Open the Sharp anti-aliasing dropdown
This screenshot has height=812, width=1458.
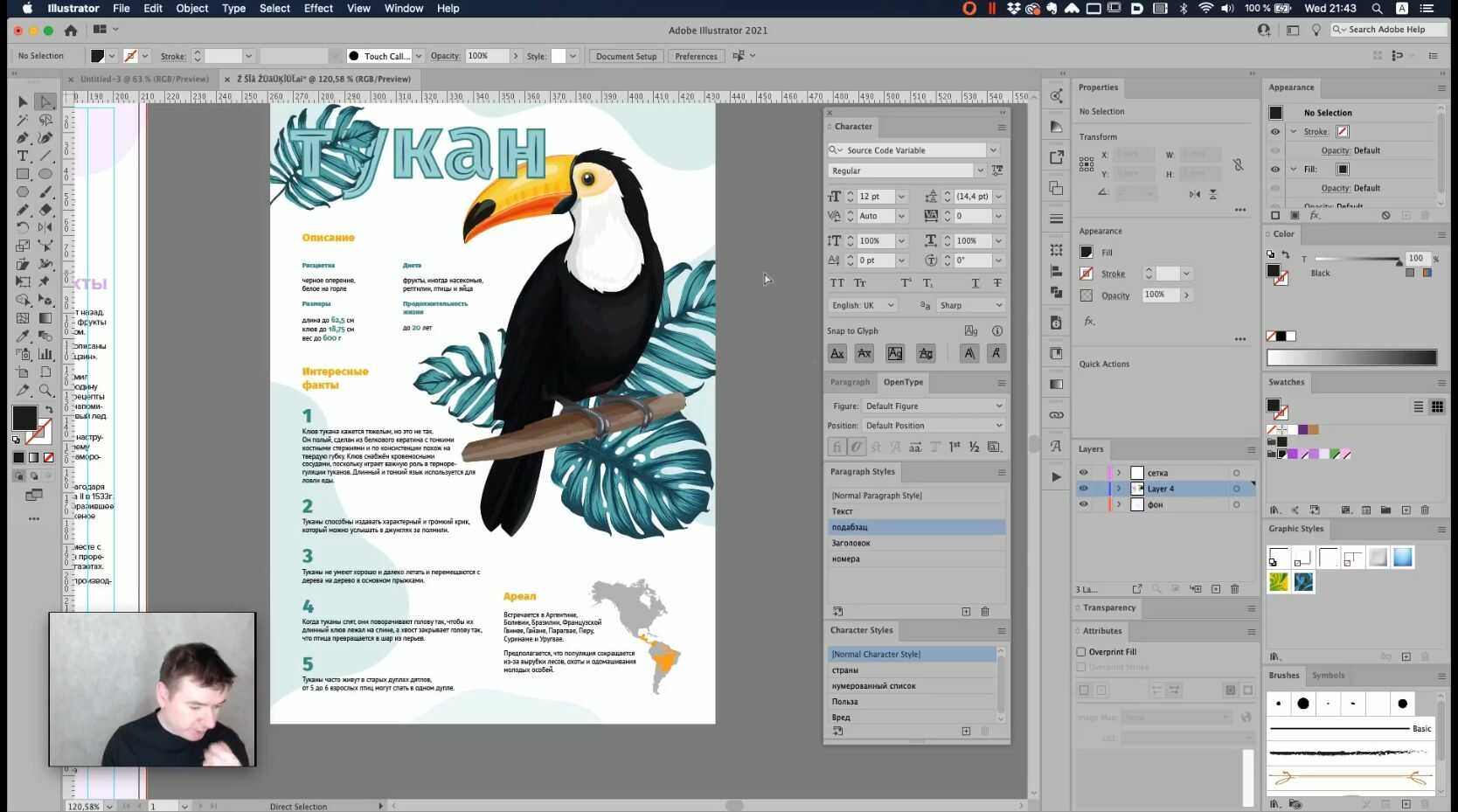point(970,305)
